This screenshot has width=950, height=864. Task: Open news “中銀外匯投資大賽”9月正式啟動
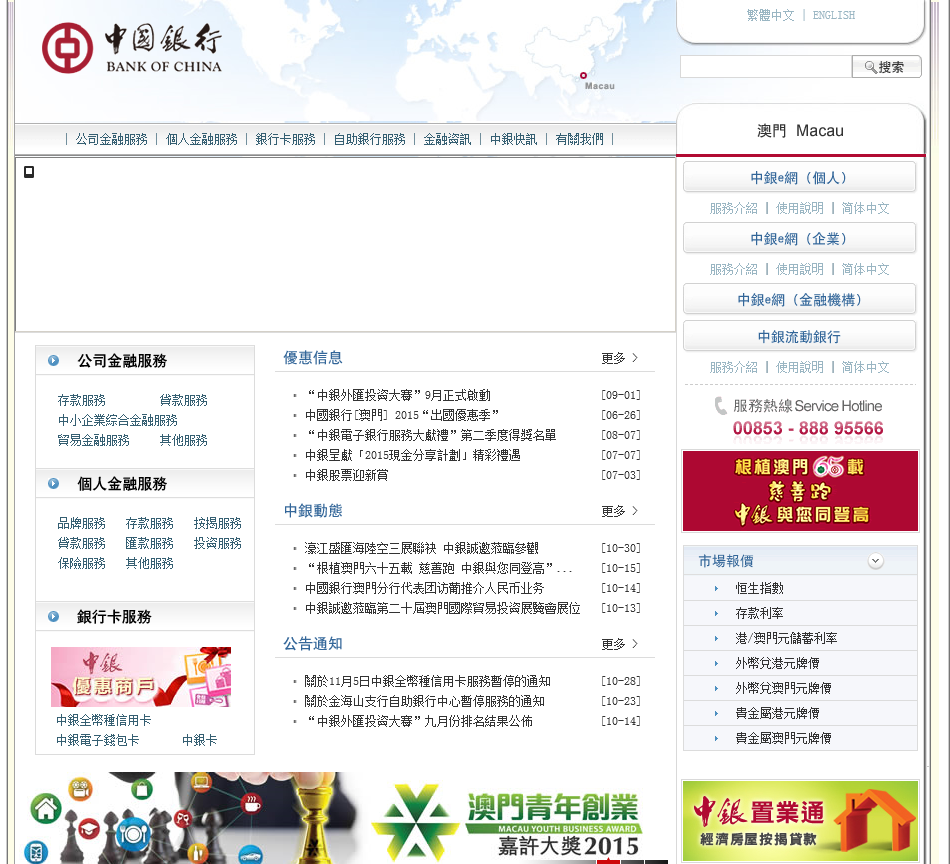point(398,396)
